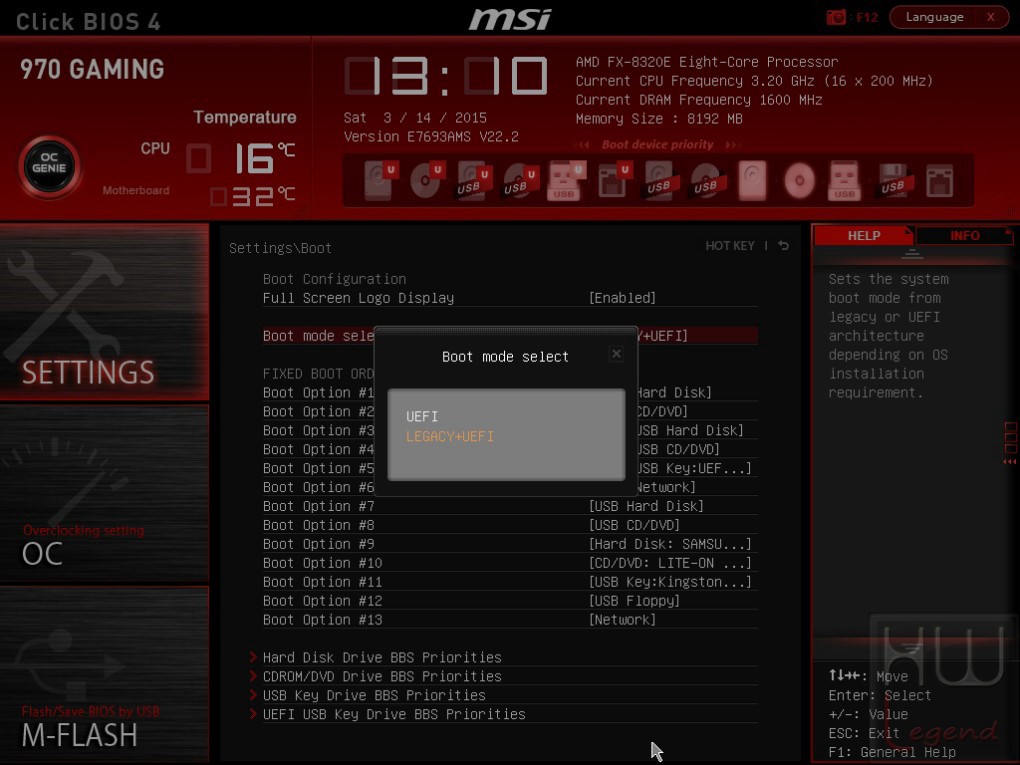Click the highlighted USB Key priority icon
This screenshot has width=1020, height=765.
(844, 180)
